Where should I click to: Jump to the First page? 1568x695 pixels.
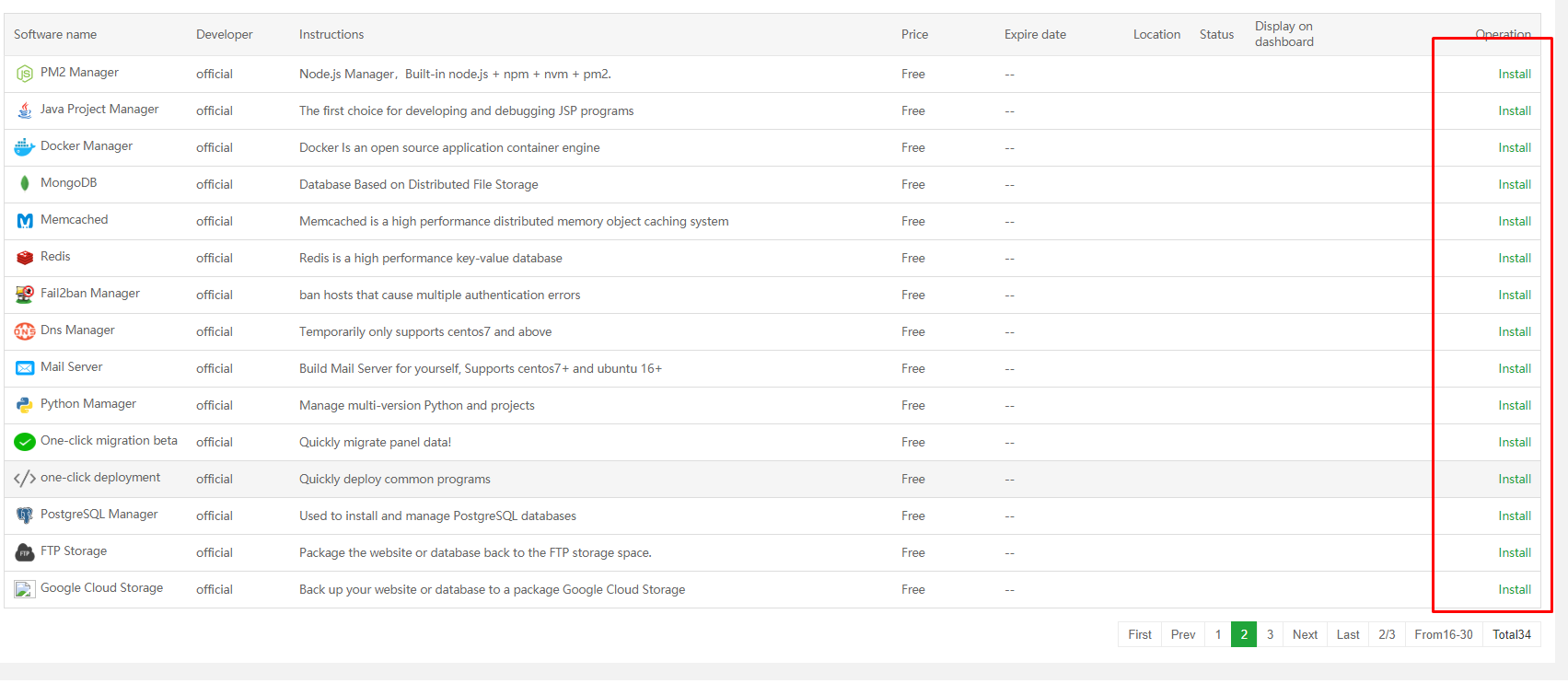click(1140, 634)
